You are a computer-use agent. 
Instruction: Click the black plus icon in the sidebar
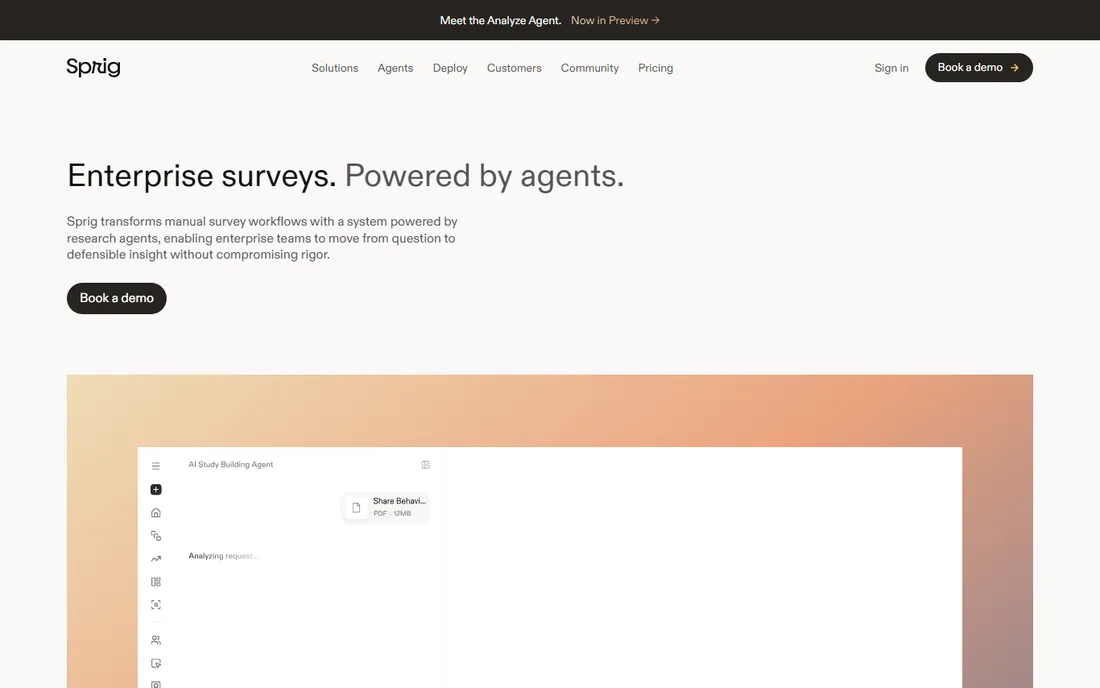pos(156,490)
